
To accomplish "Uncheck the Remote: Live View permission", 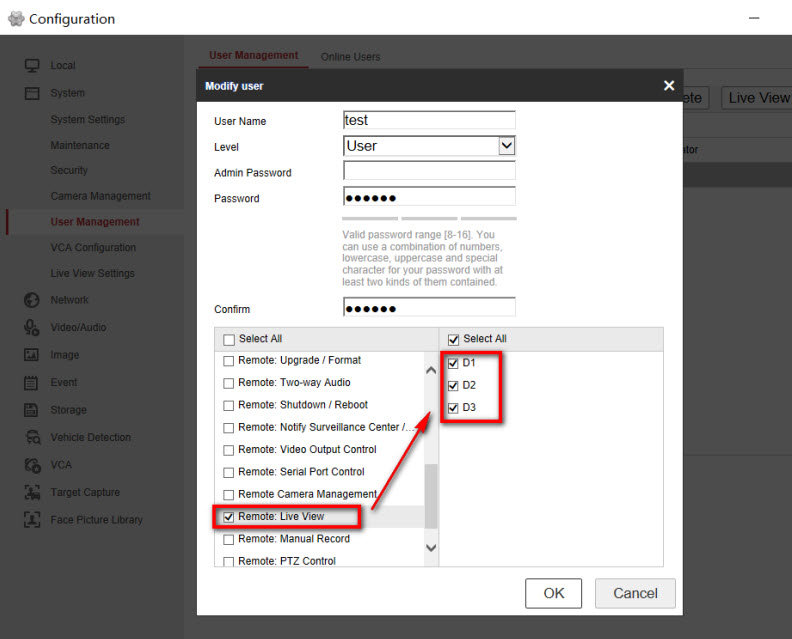I will [229, 517].
